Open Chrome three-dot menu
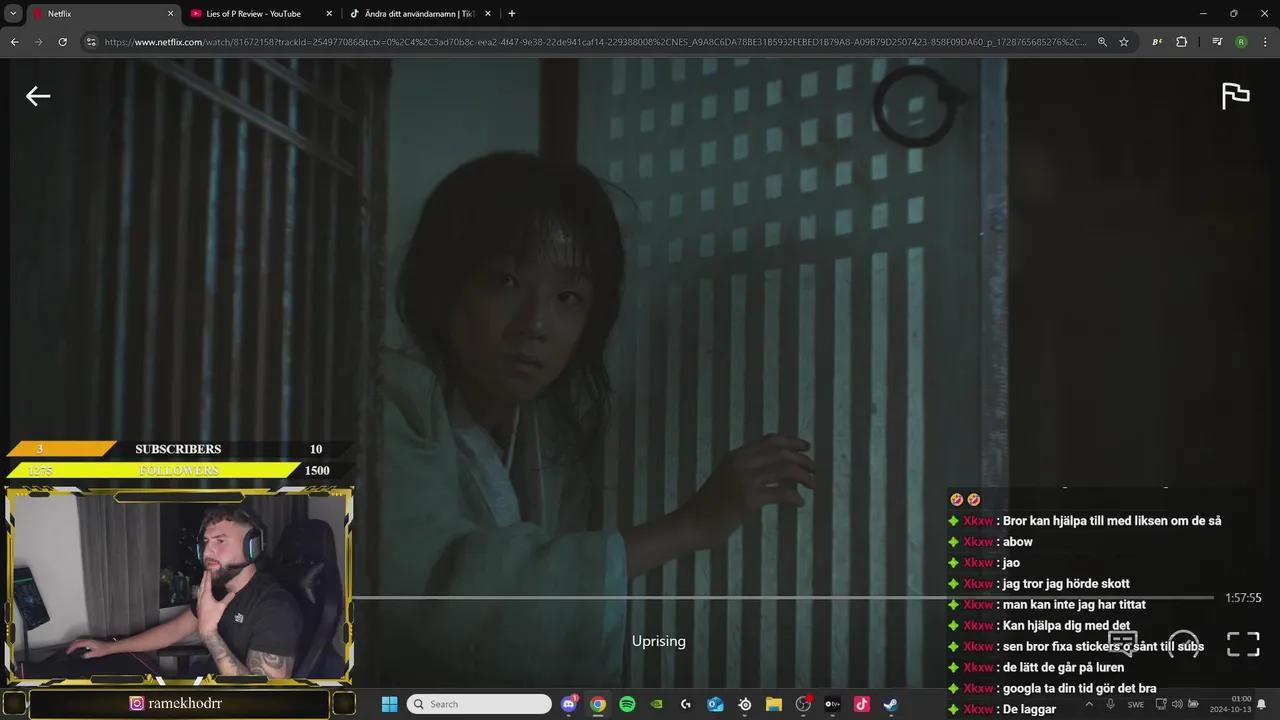 1265,42
